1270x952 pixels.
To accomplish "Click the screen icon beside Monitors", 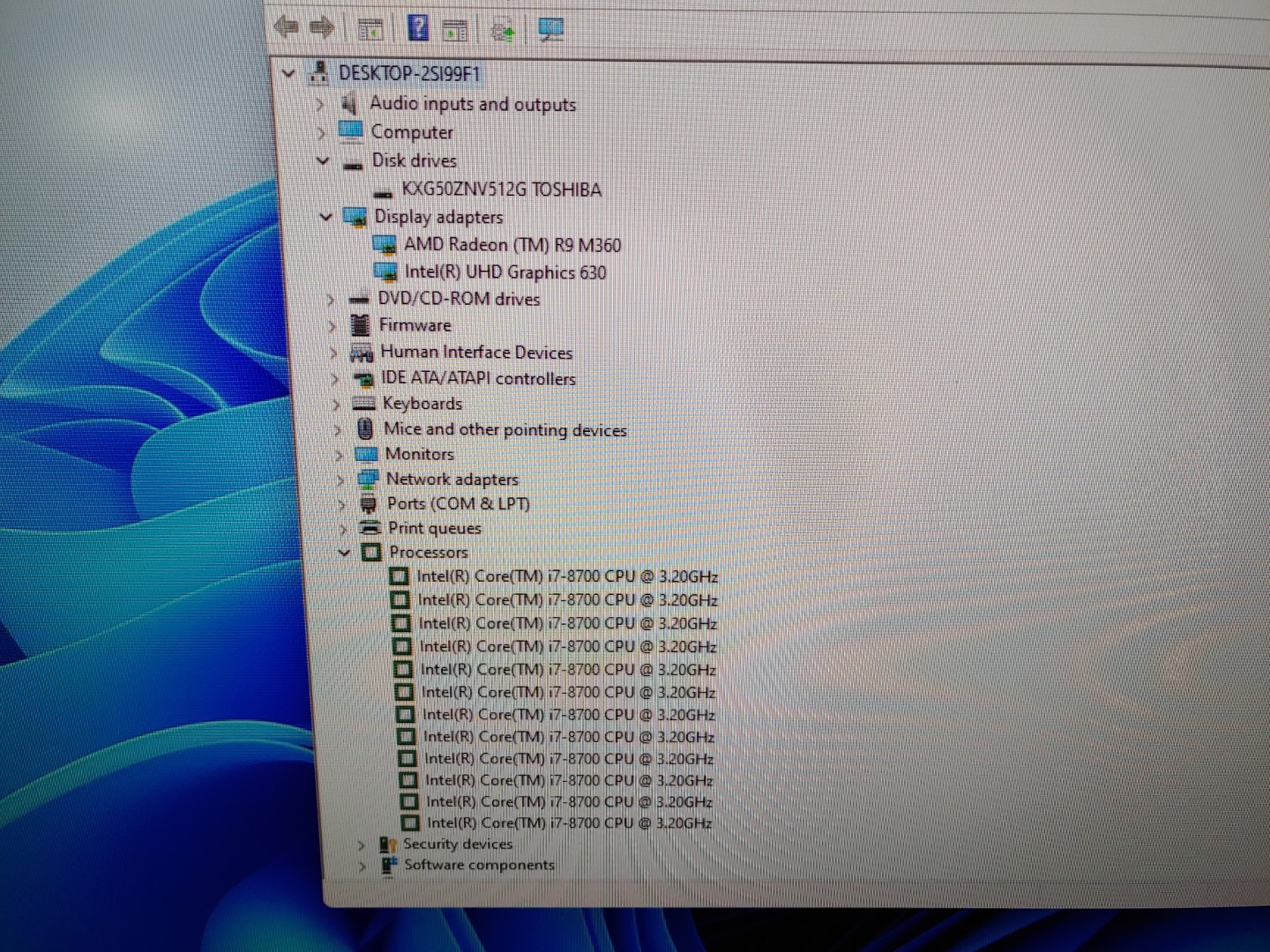I will 366,455.
